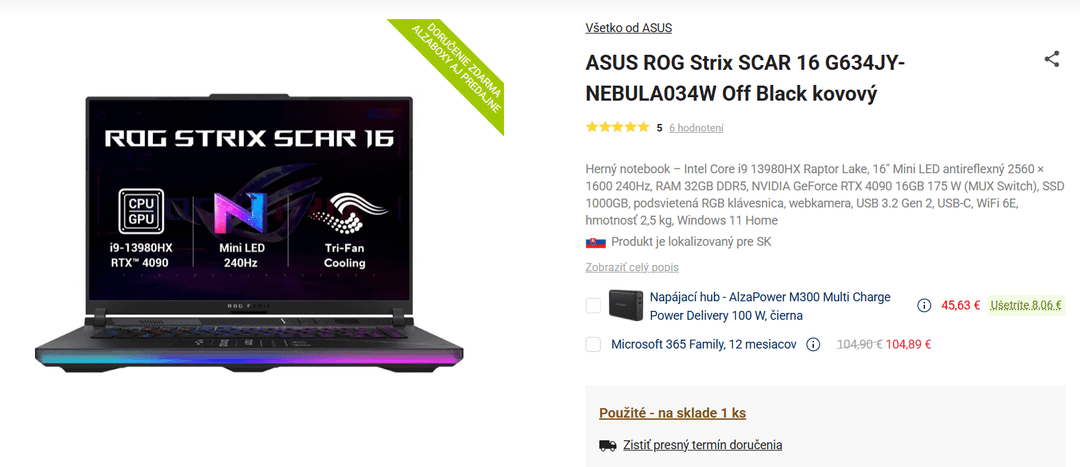Viewport: 1080px width, 467px height.
Task: Open info icon for AlzaPower M300 hub
Action: coord(924,305)
